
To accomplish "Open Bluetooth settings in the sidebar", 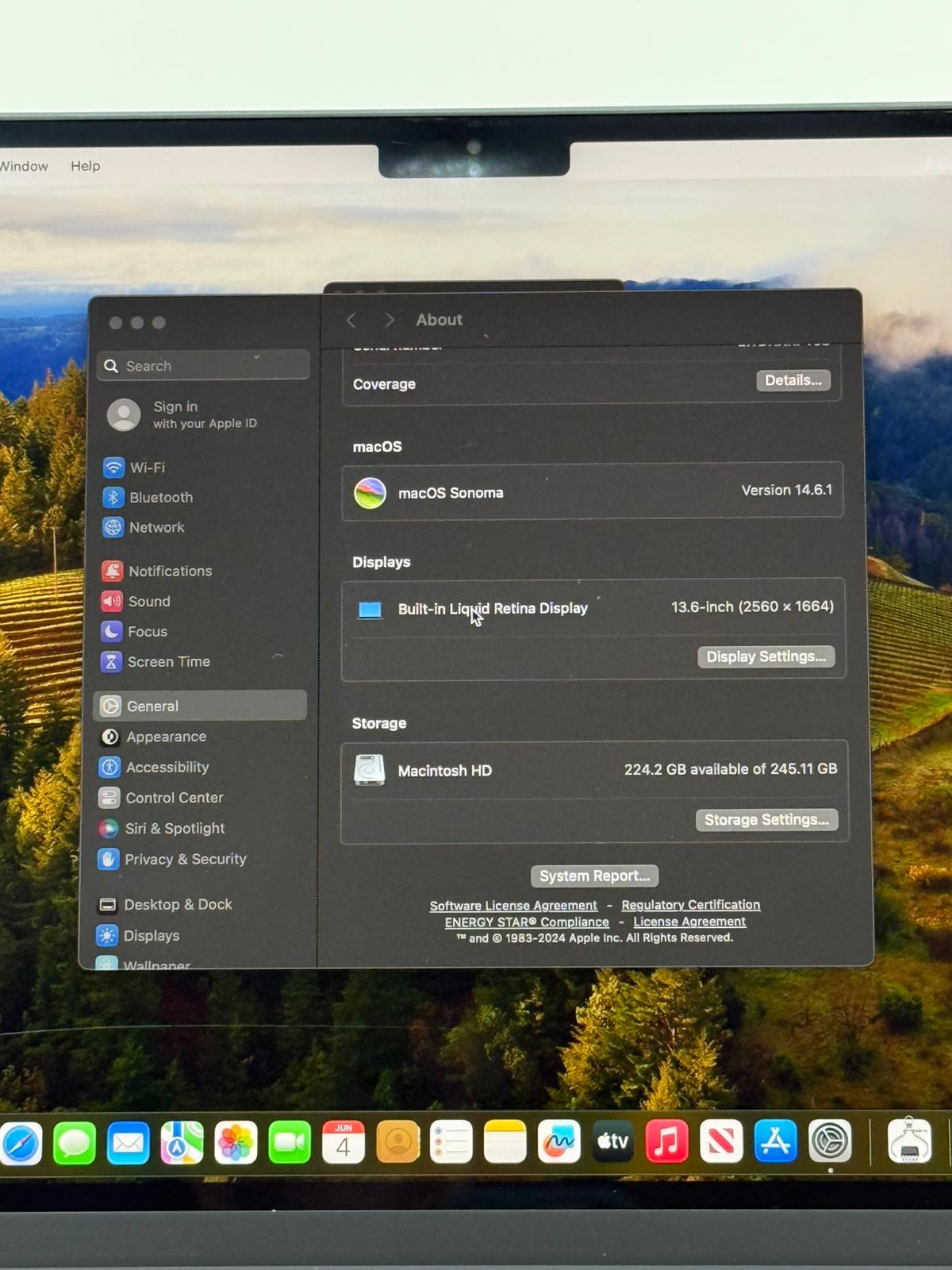I will pyautogui.click(x=148, y=497).
